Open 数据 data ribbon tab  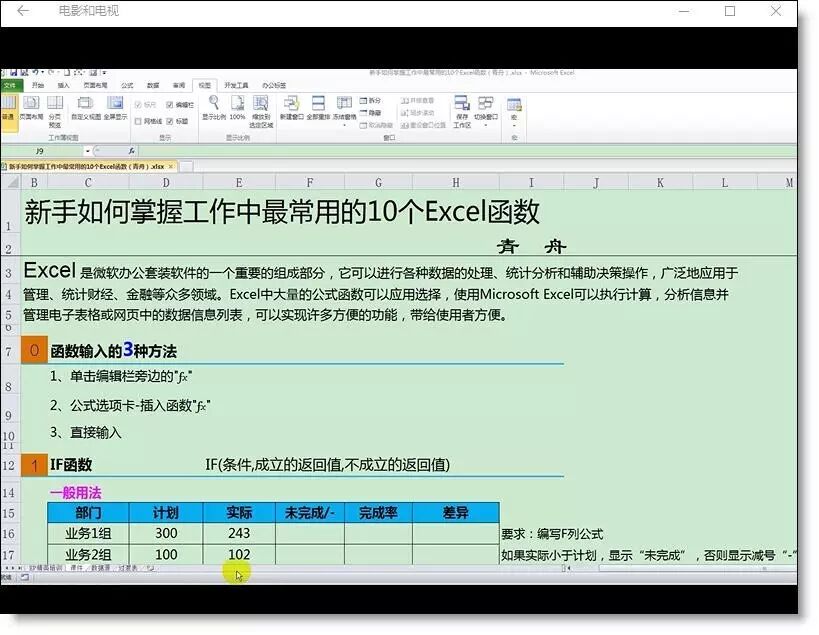(153, 85)
